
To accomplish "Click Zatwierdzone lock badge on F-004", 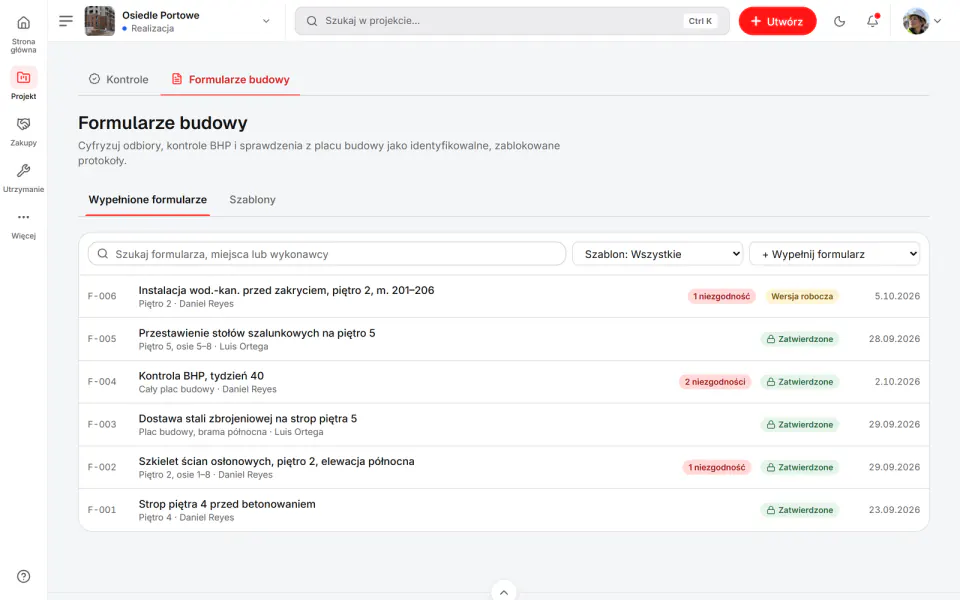I will [799, 382].
